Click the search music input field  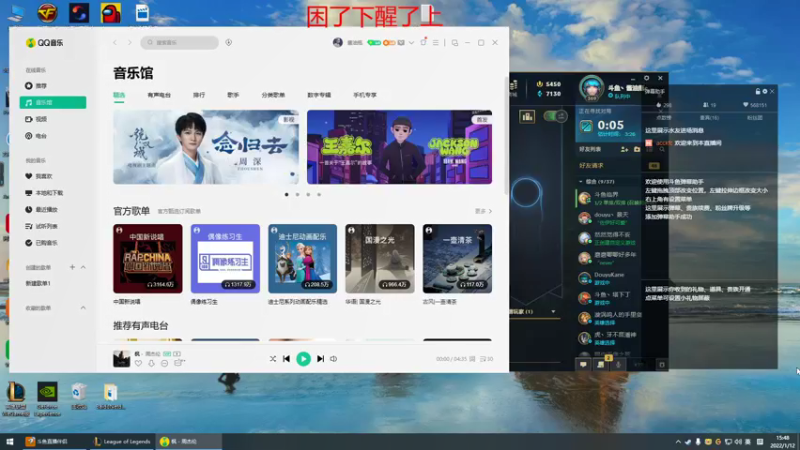click(180, 42)
